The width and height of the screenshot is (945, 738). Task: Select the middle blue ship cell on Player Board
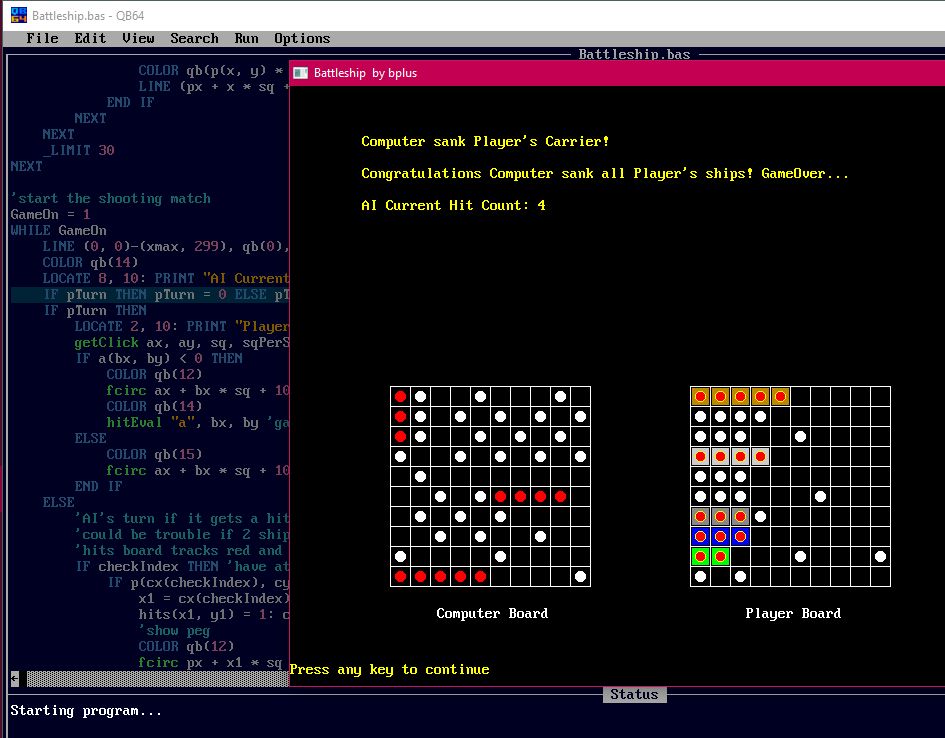720,536
